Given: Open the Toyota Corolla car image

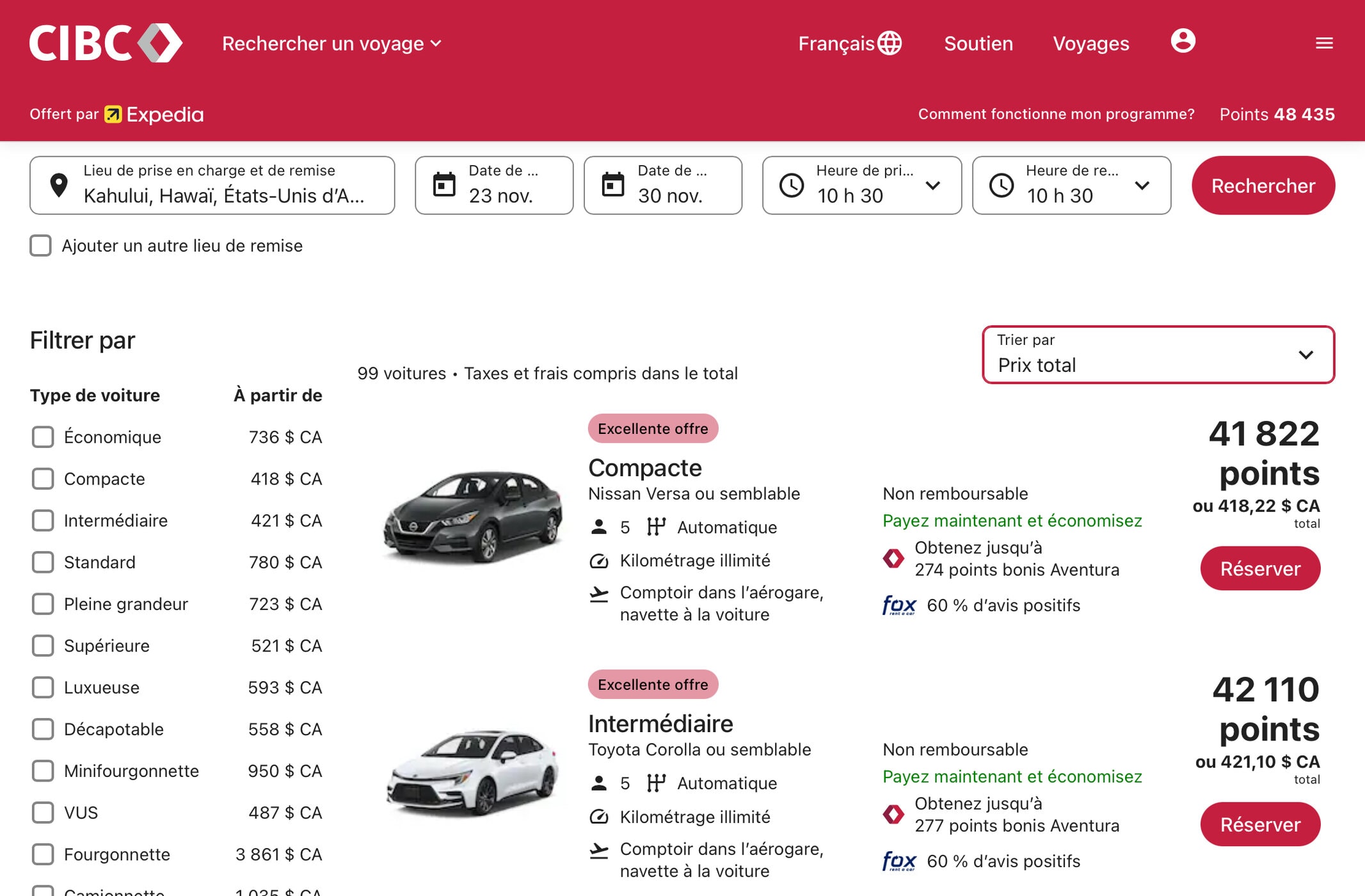Looking at the screenshot, I should pyautogui.click(x=473, y=773).
